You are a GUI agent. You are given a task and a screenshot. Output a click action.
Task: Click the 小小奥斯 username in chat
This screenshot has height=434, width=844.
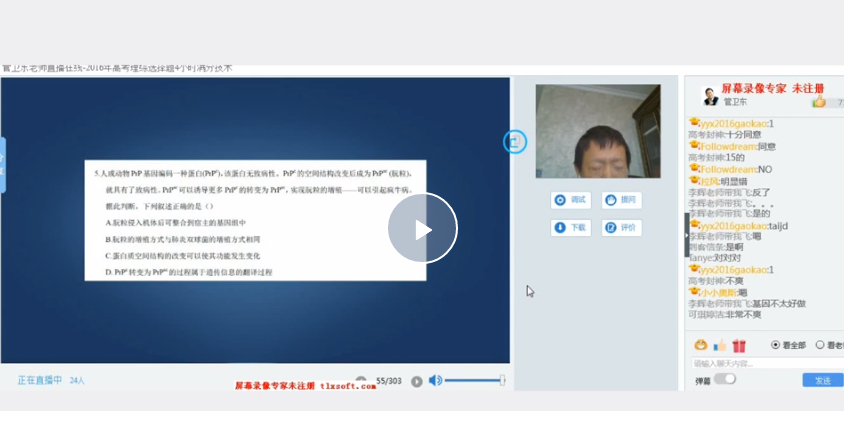click(x=718, y=293)
